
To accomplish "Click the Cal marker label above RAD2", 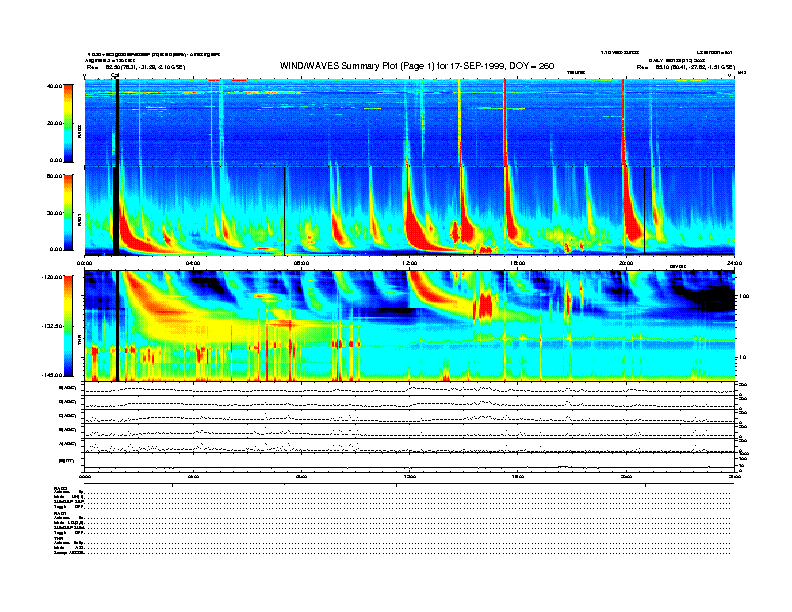I will click(x=115, y=76).
